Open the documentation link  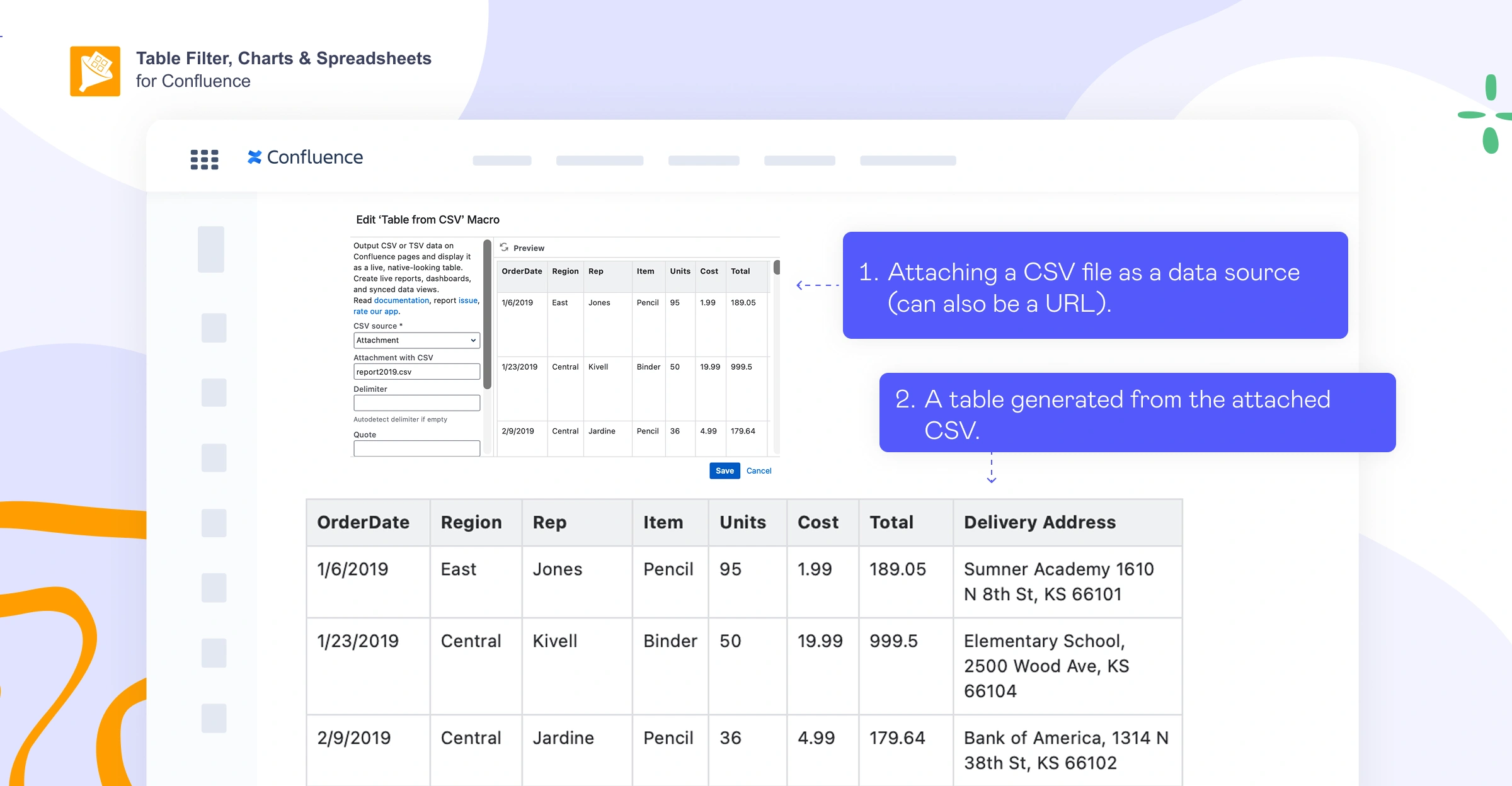(401, 300)
